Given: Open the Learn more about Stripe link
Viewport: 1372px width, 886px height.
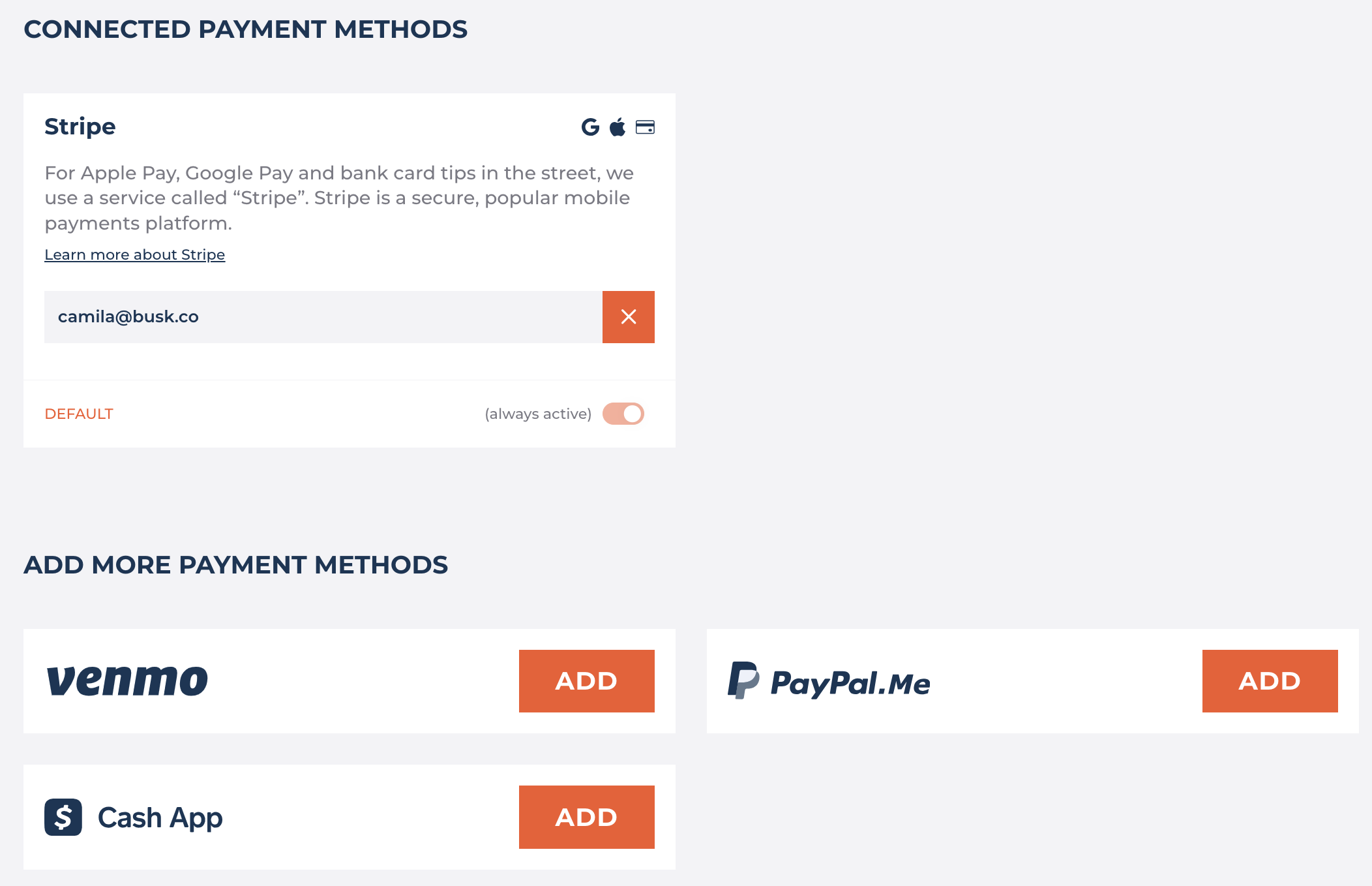Looking at the screenshot, I should point(135,254).
